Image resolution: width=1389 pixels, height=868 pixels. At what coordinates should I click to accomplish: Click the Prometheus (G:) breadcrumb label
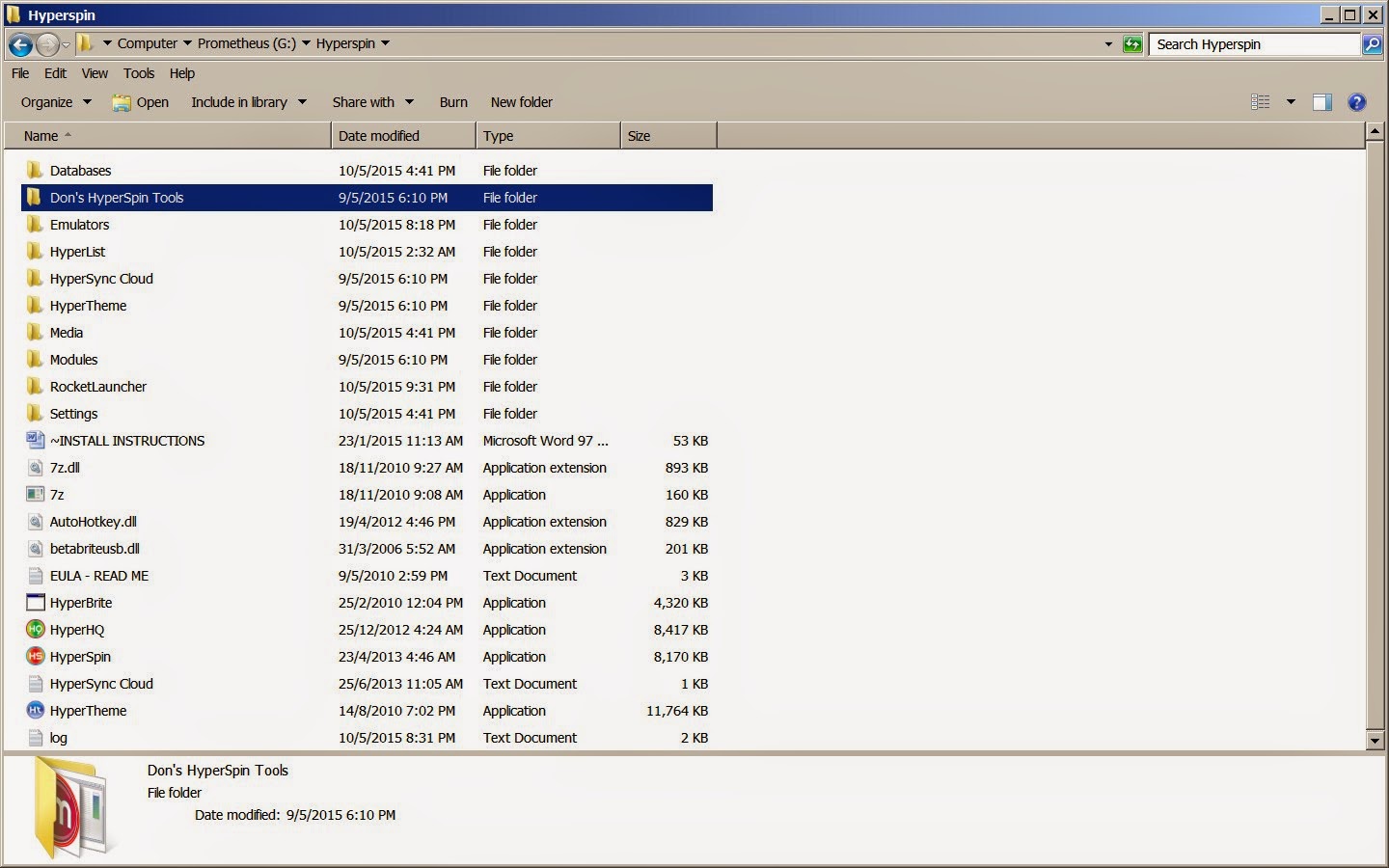(x=247, y=43)
